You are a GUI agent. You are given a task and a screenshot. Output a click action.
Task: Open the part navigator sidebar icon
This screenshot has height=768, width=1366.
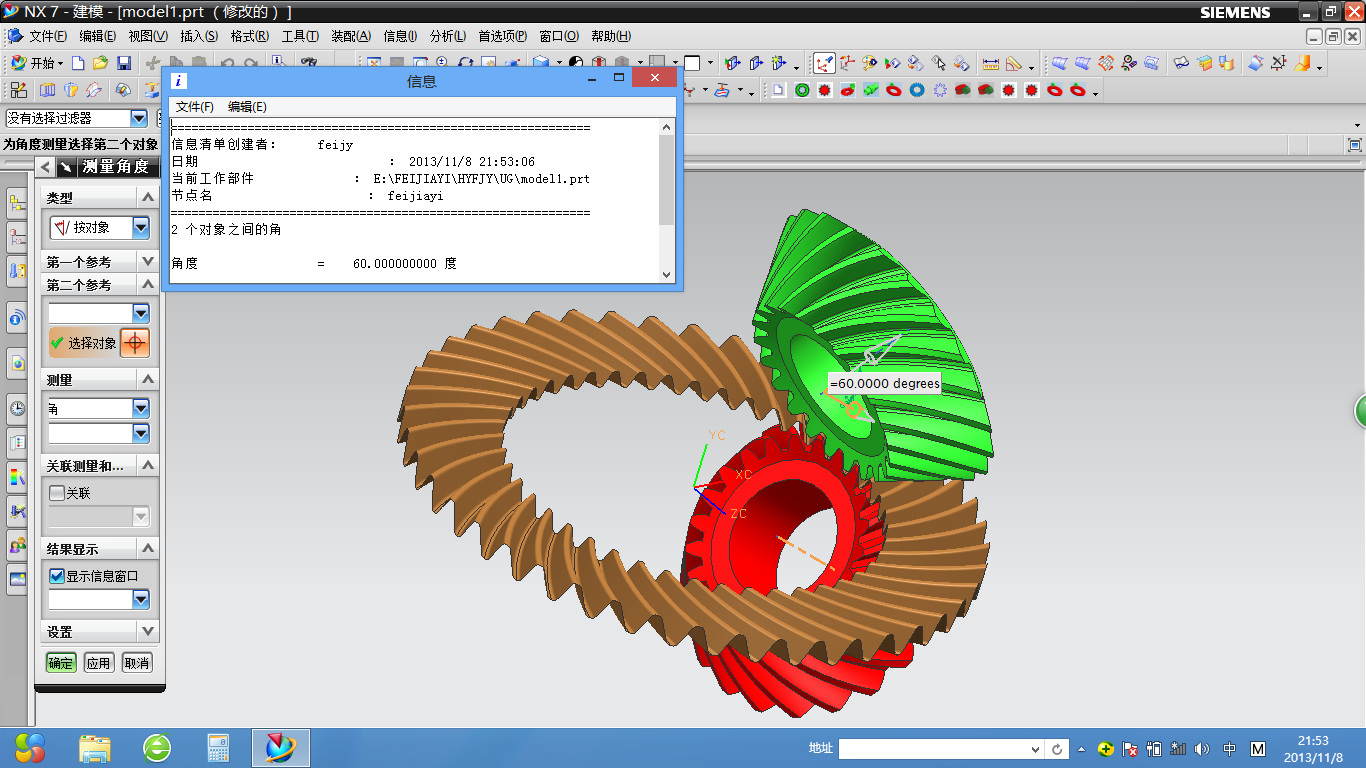pos(17,238)
